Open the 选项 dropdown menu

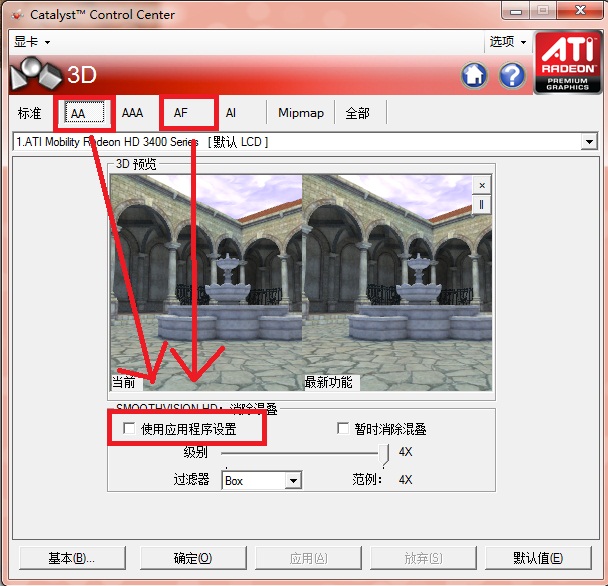[508, 41]
